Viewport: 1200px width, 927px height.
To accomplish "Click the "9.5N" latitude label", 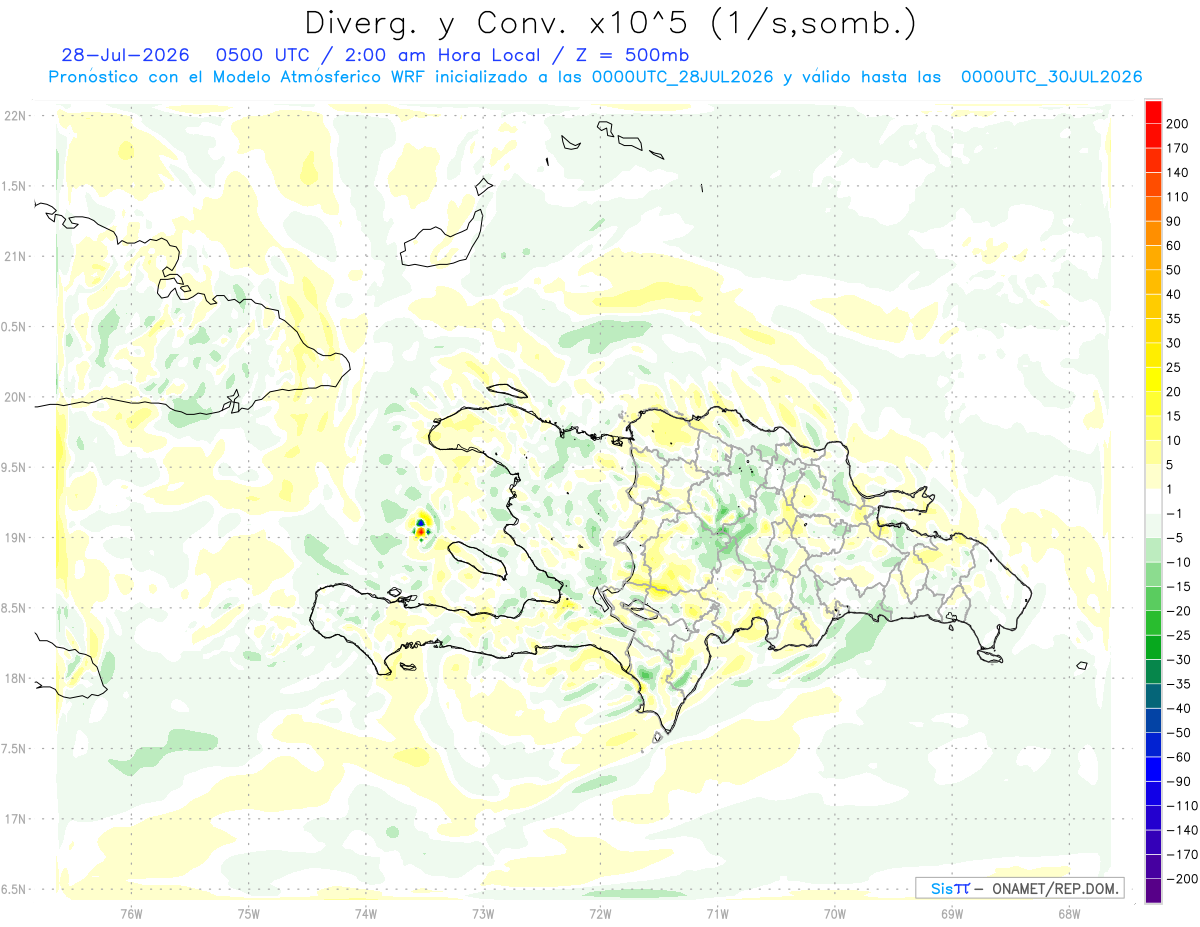I will 14,467.
